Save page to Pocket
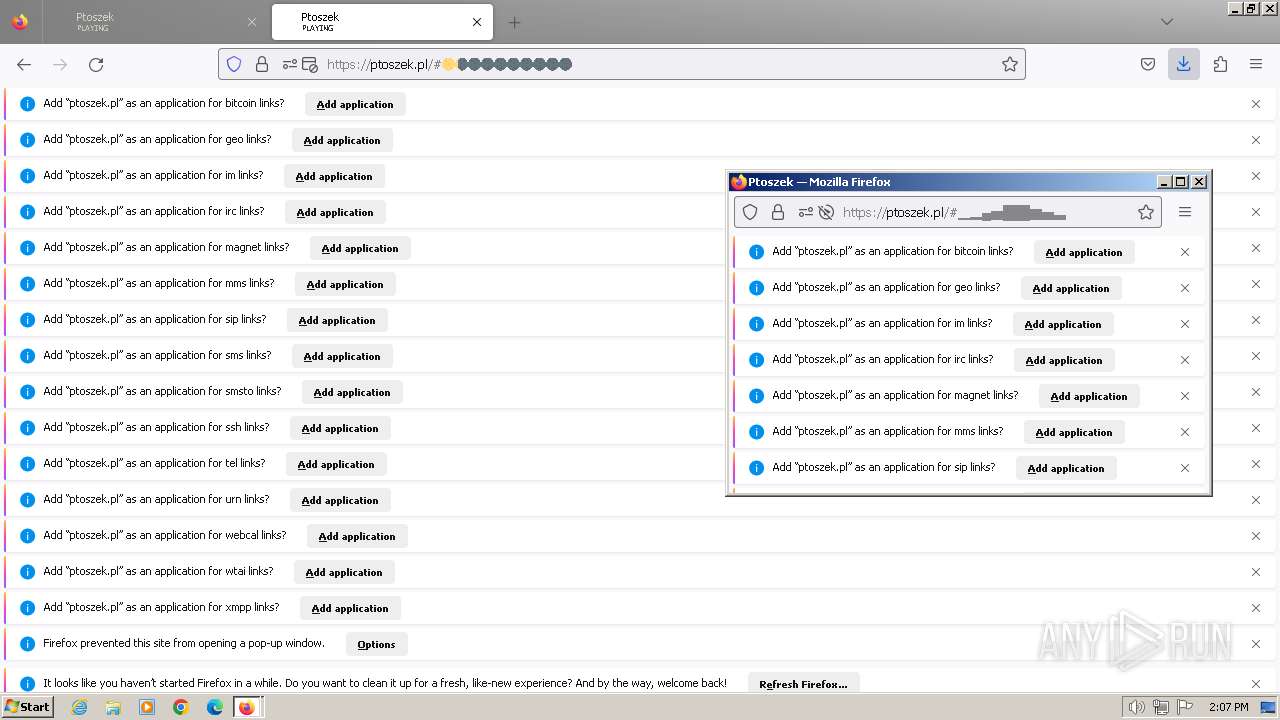 pos(1148,64)
